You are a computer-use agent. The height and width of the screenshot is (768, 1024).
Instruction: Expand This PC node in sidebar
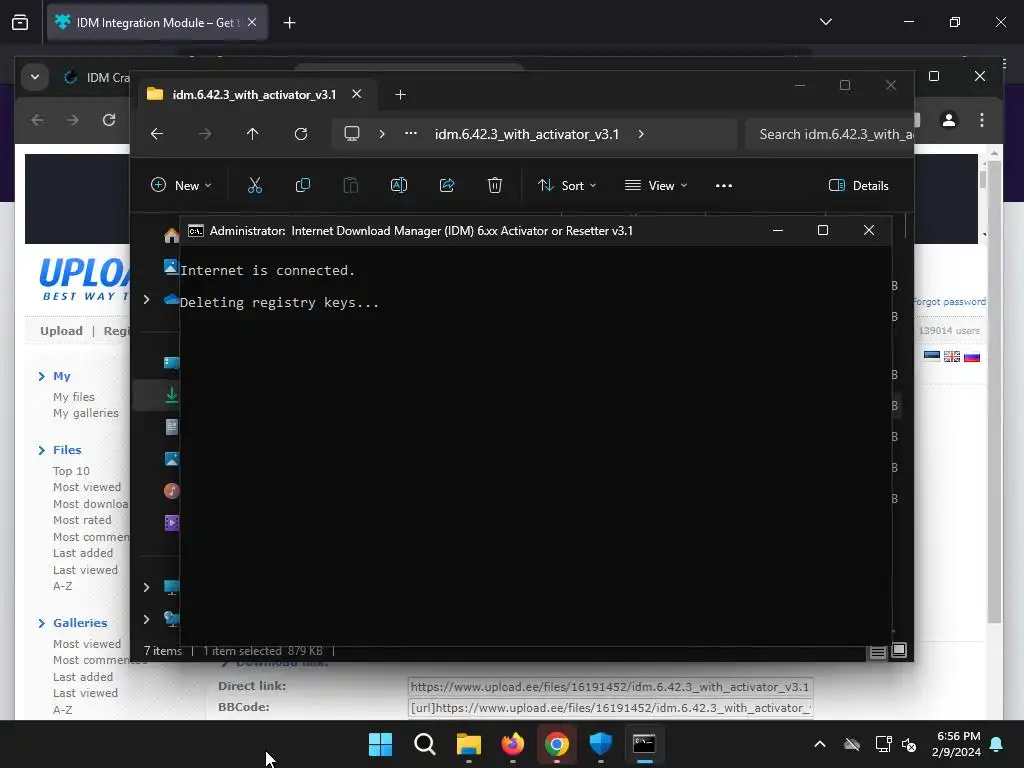pos(146,587)
